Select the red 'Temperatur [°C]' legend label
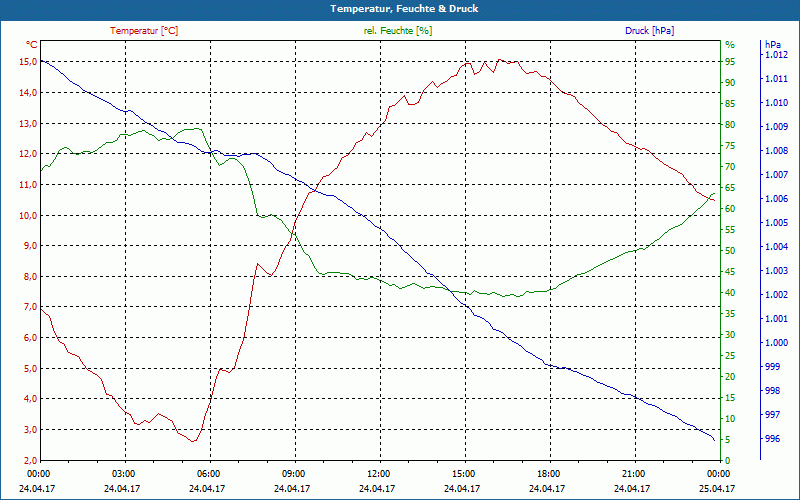800x500 pixels. (x=144, y=31)
